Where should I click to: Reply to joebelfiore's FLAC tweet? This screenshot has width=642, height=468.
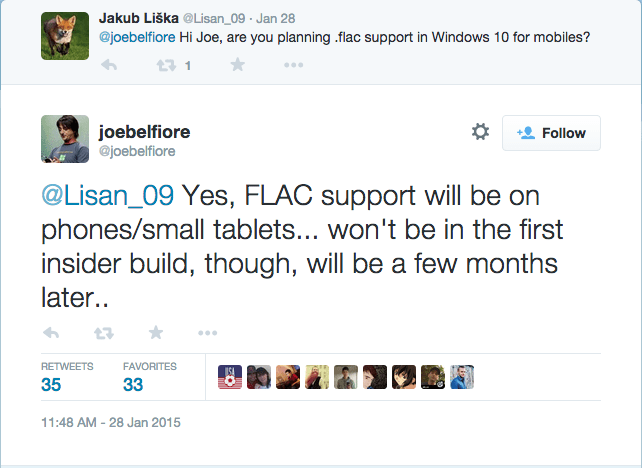[x=51, y=333]
